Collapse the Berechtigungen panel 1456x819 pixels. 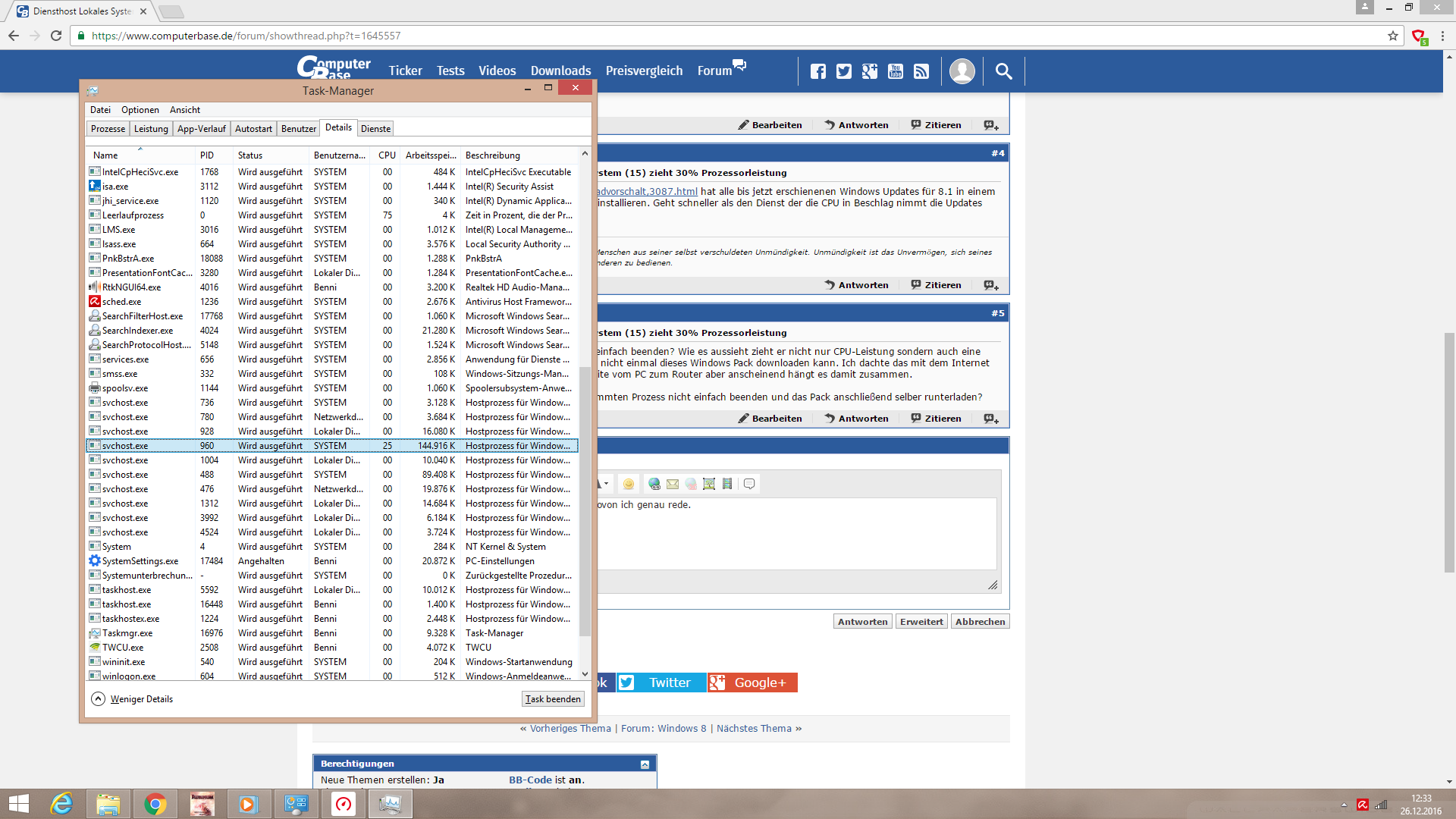pos(645,764)
